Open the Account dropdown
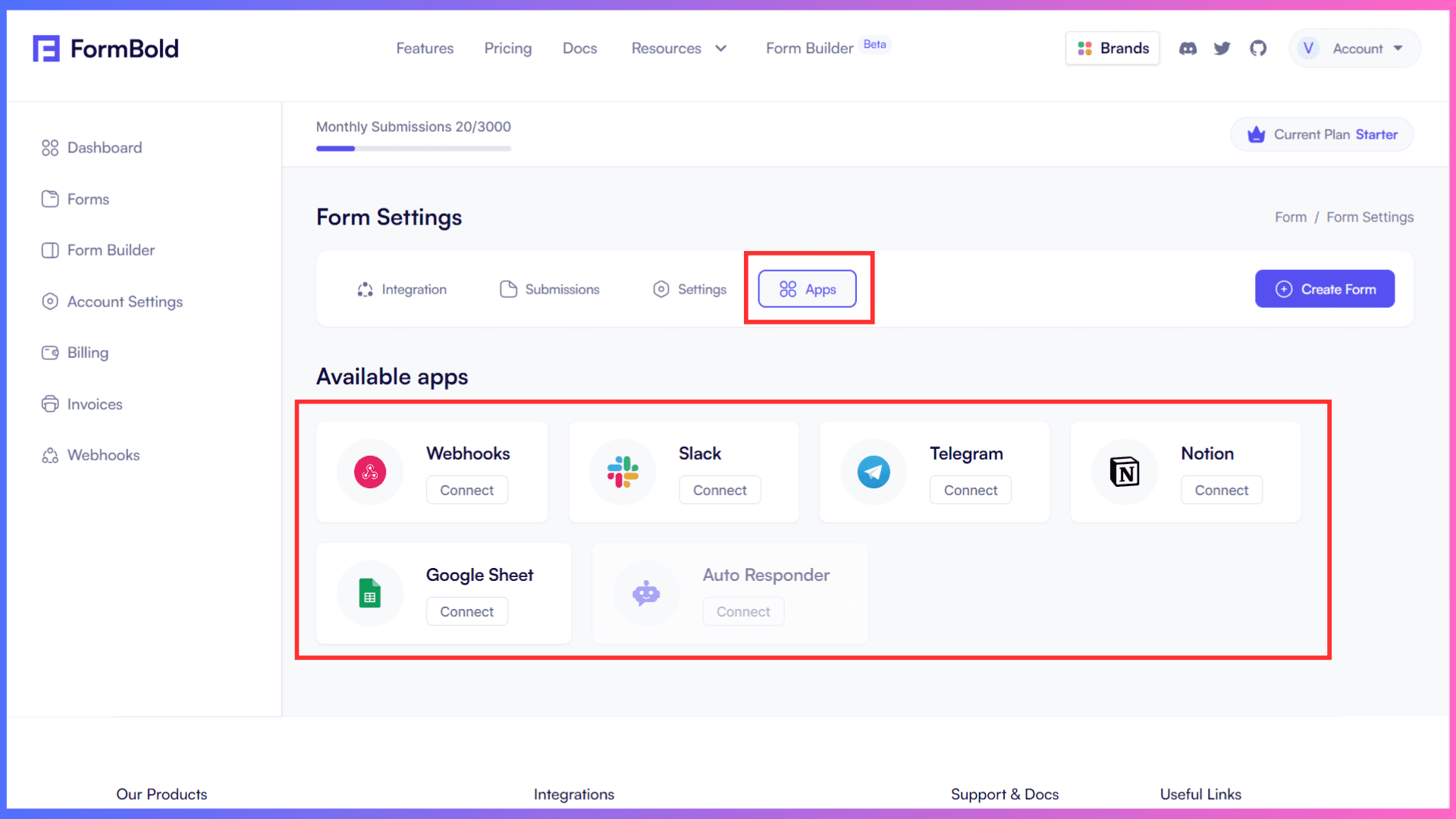Image resolution: width=1456 pixels, height=819 pixels. pos(1354,49)
